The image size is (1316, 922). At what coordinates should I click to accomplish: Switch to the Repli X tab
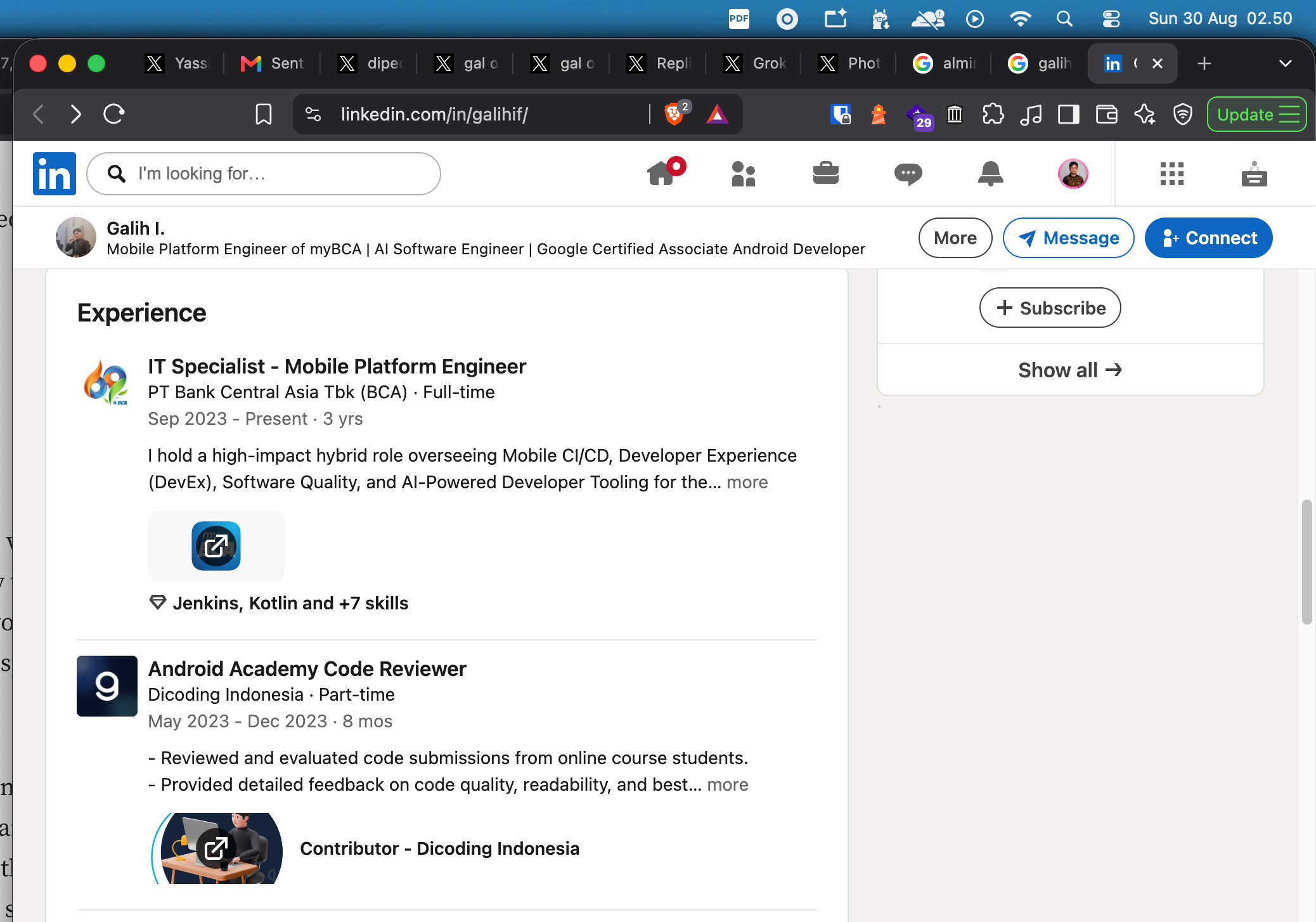658,63
